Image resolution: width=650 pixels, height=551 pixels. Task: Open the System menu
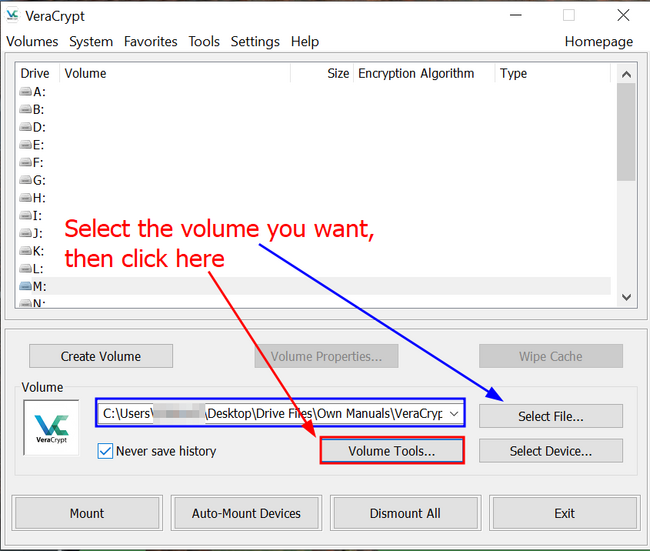[x=91, y=41]
